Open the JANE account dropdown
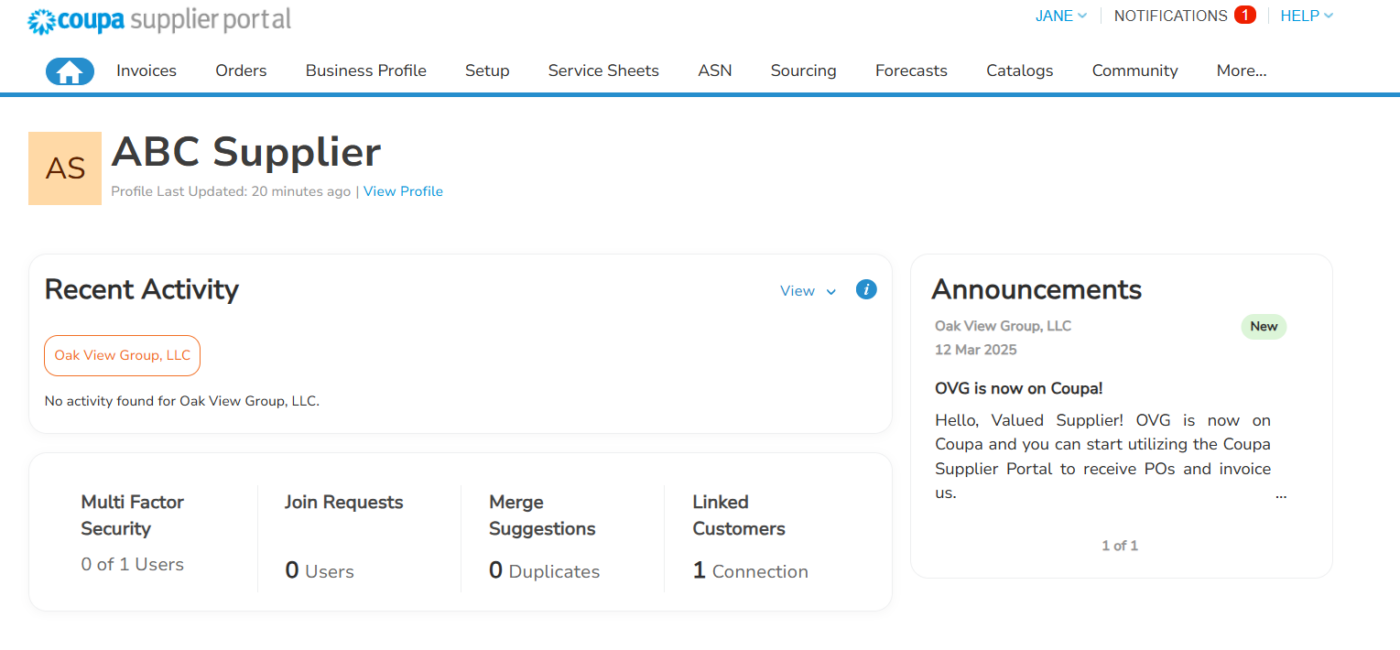This screenshot has height=650, width=1400. click(x=1060, y=15)
